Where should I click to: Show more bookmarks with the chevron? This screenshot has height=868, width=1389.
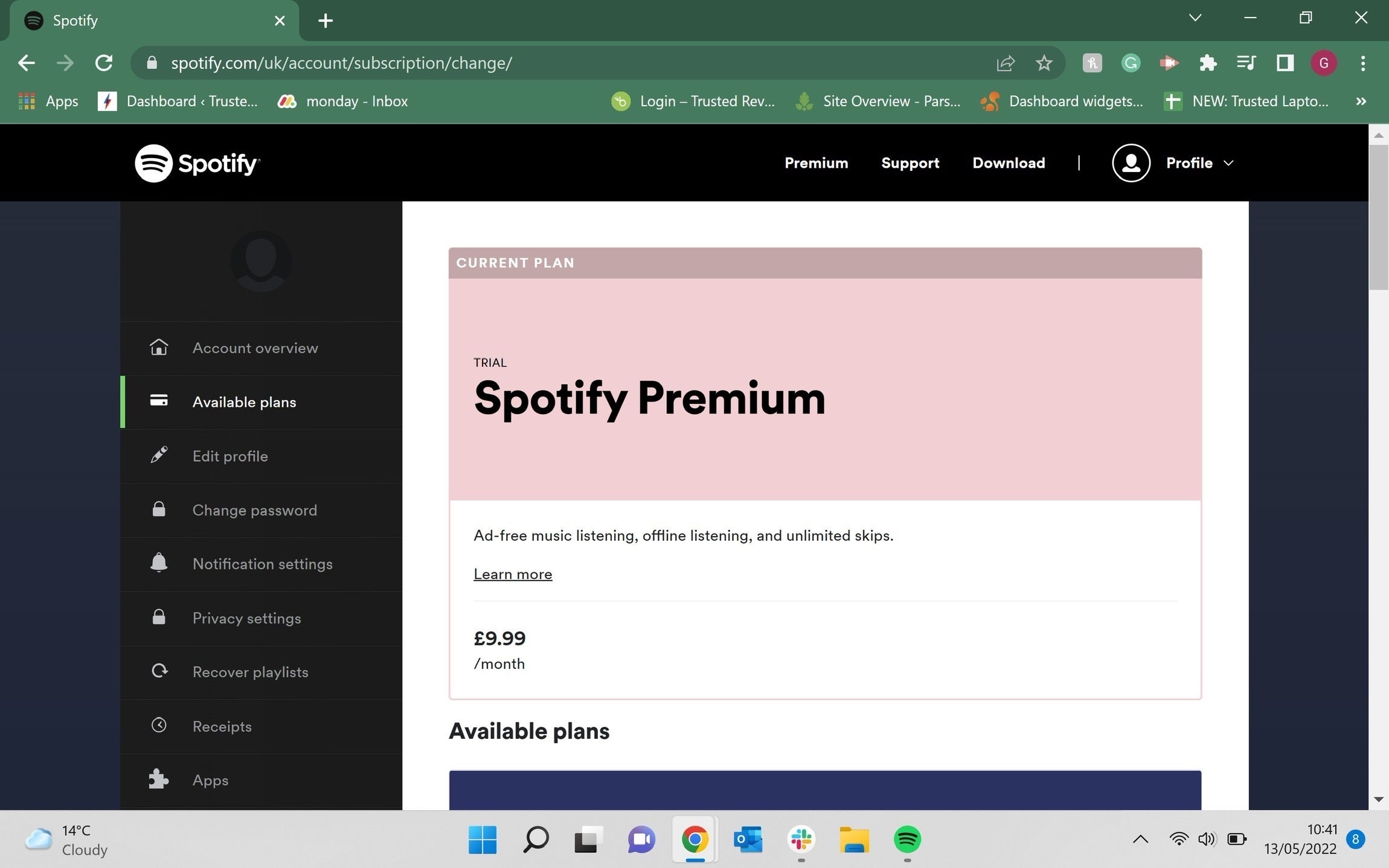click(x=1361, y=101)
